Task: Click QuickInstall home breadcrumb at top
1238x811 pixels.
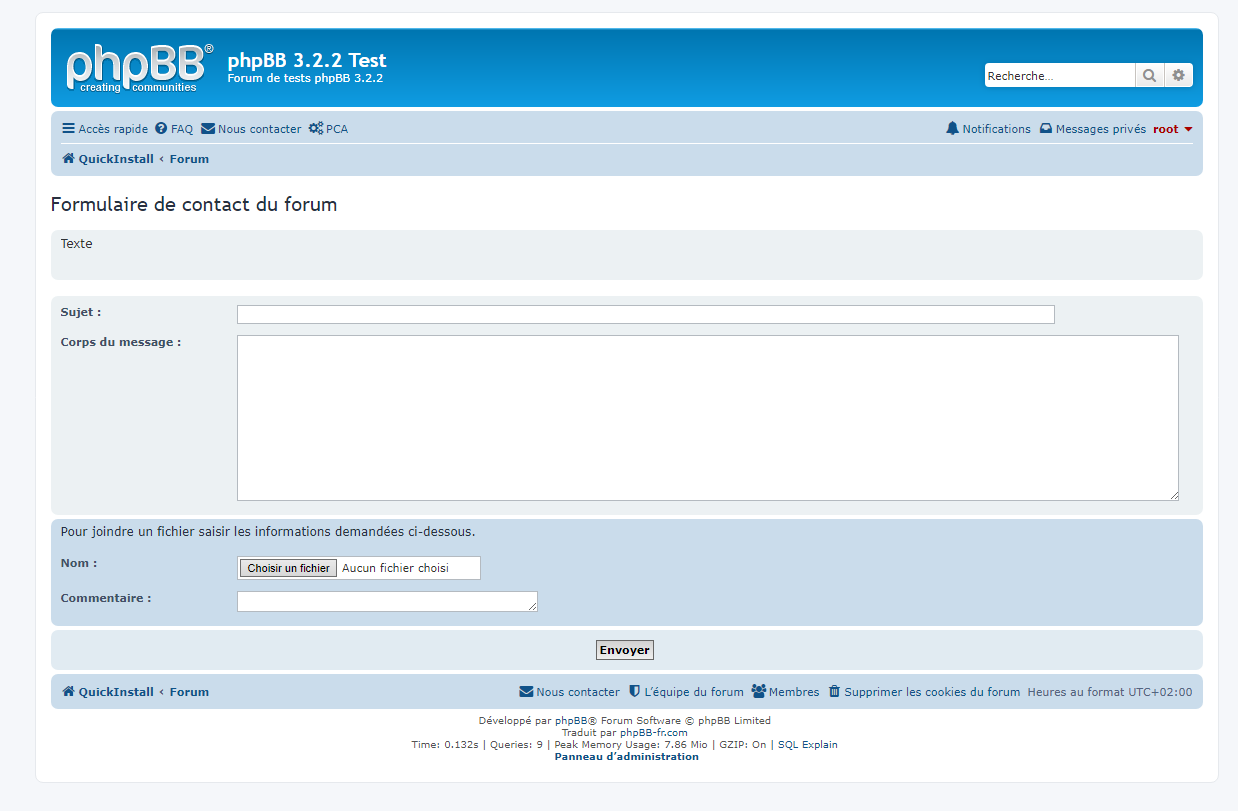Action: (108, 159)
